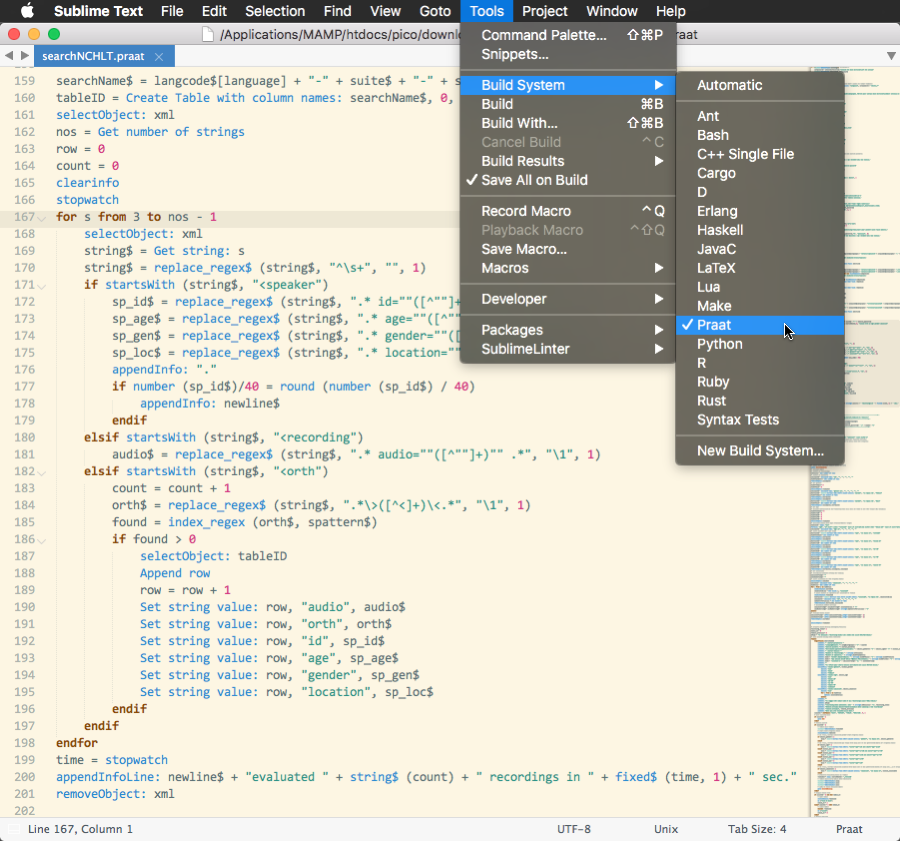The height and width of the screenshot is (841, 900).
Task: Start Record Macro
Action: point(568,211)
